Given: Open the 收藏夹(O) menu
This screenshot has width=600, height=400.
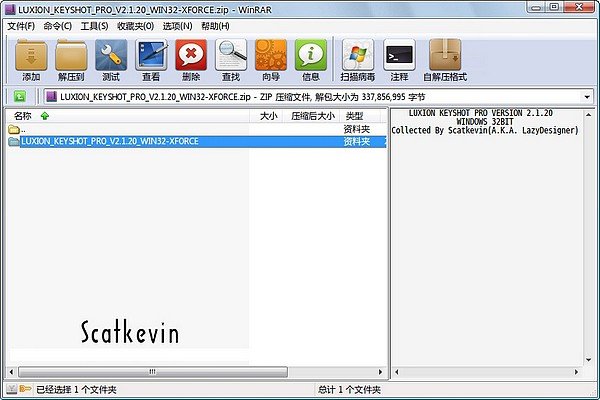Looking at the screenshot, I should click(135, 26).
